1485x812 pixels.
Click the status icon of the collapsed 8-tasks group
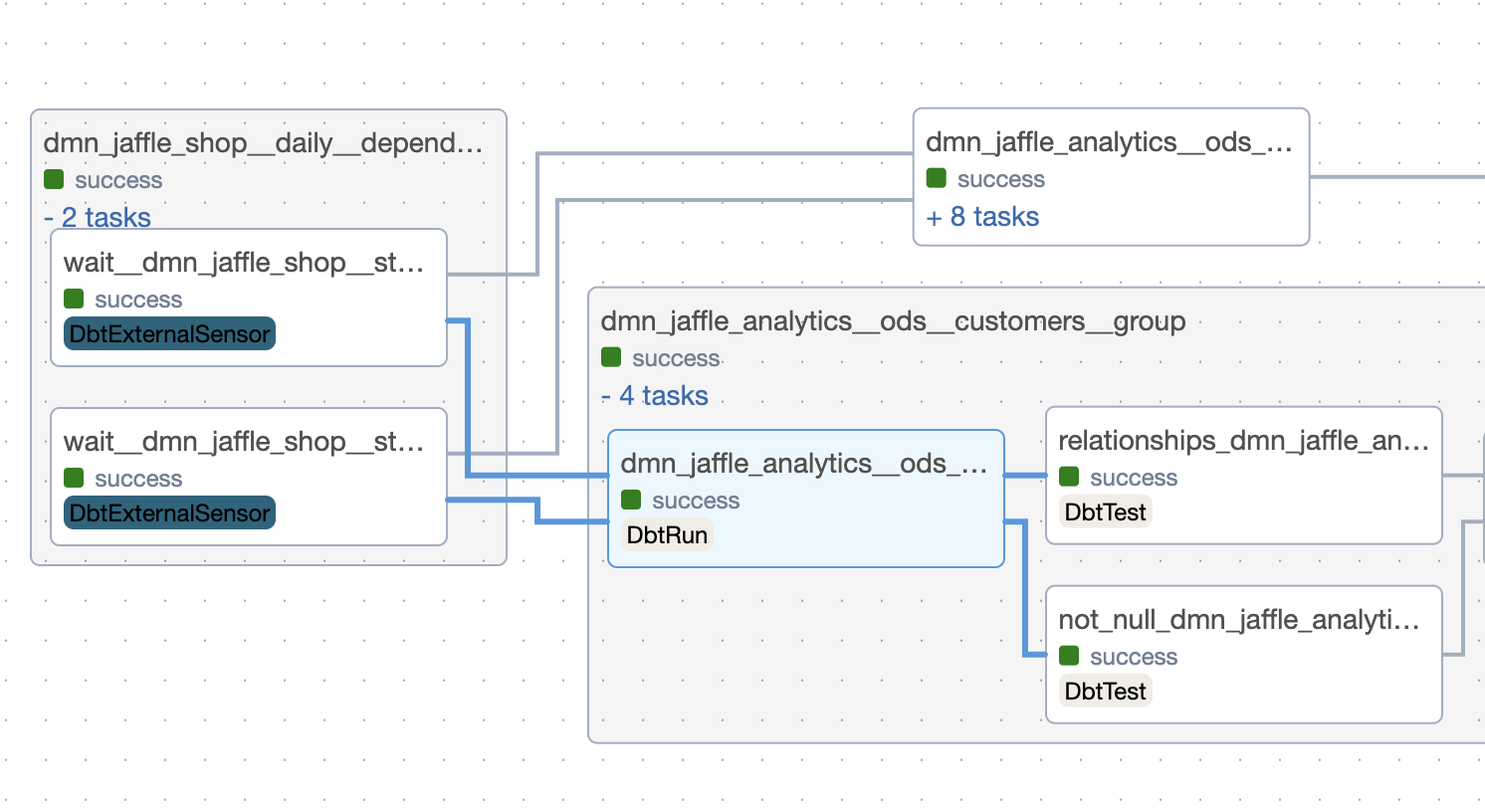(936, 178)
